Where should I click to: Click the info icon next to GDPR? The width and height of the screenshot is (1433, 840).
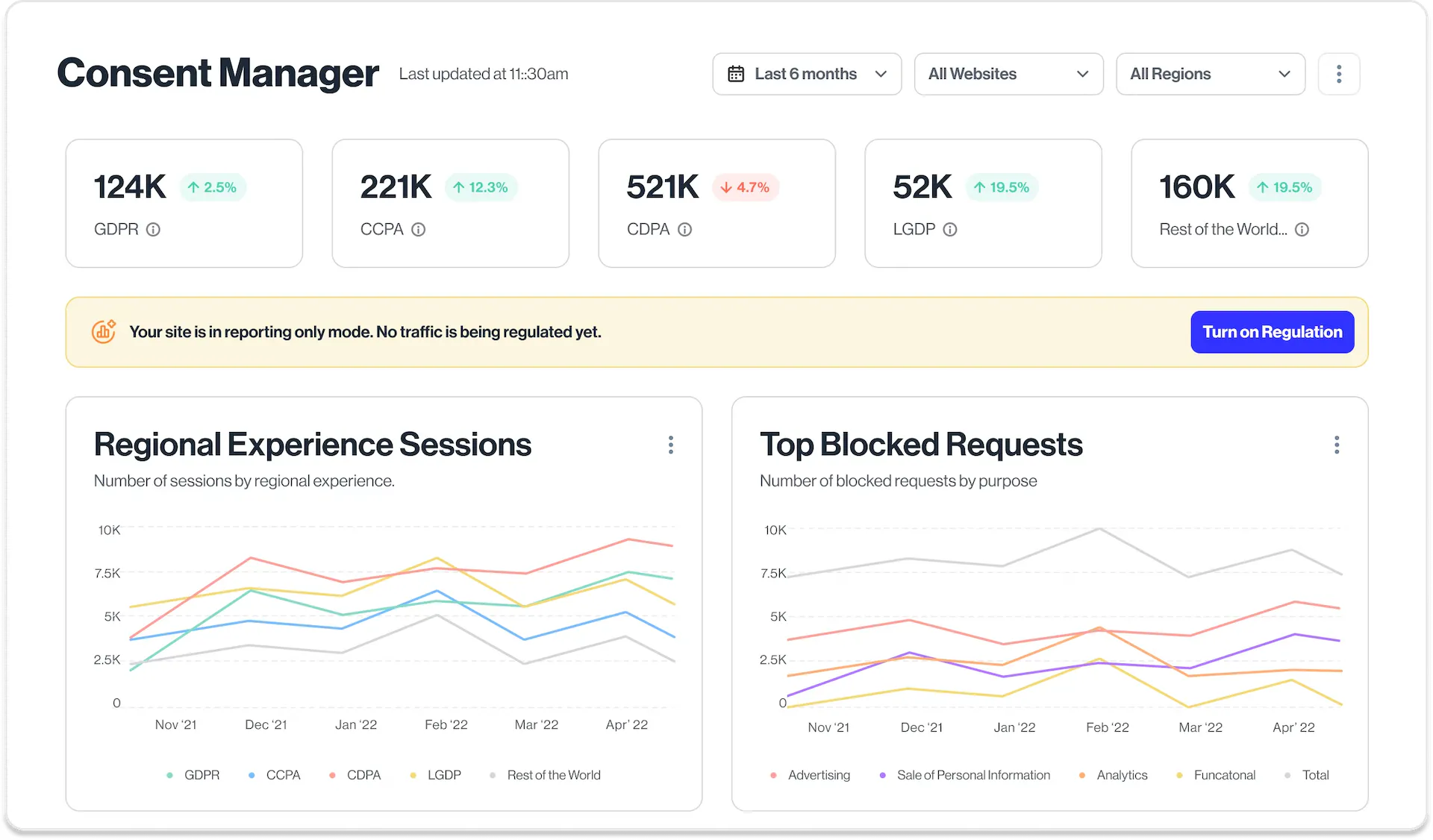[153, 230]
